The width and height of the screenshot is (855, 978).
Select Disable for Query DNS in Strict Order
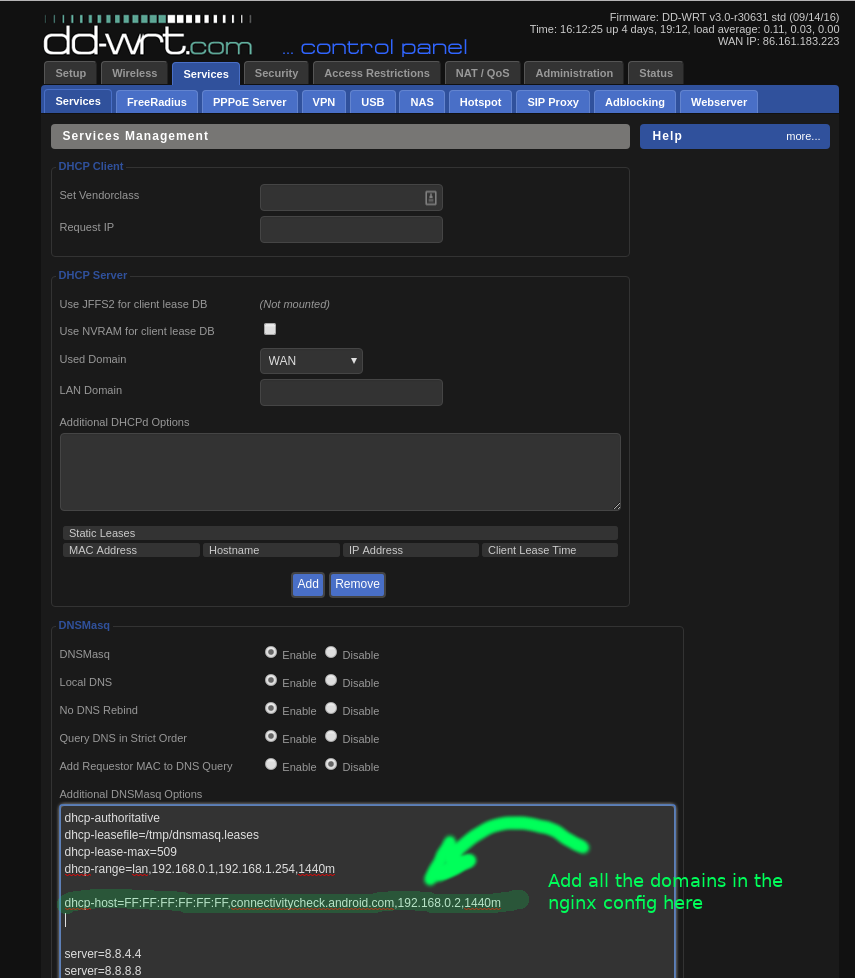pos(331,737)
